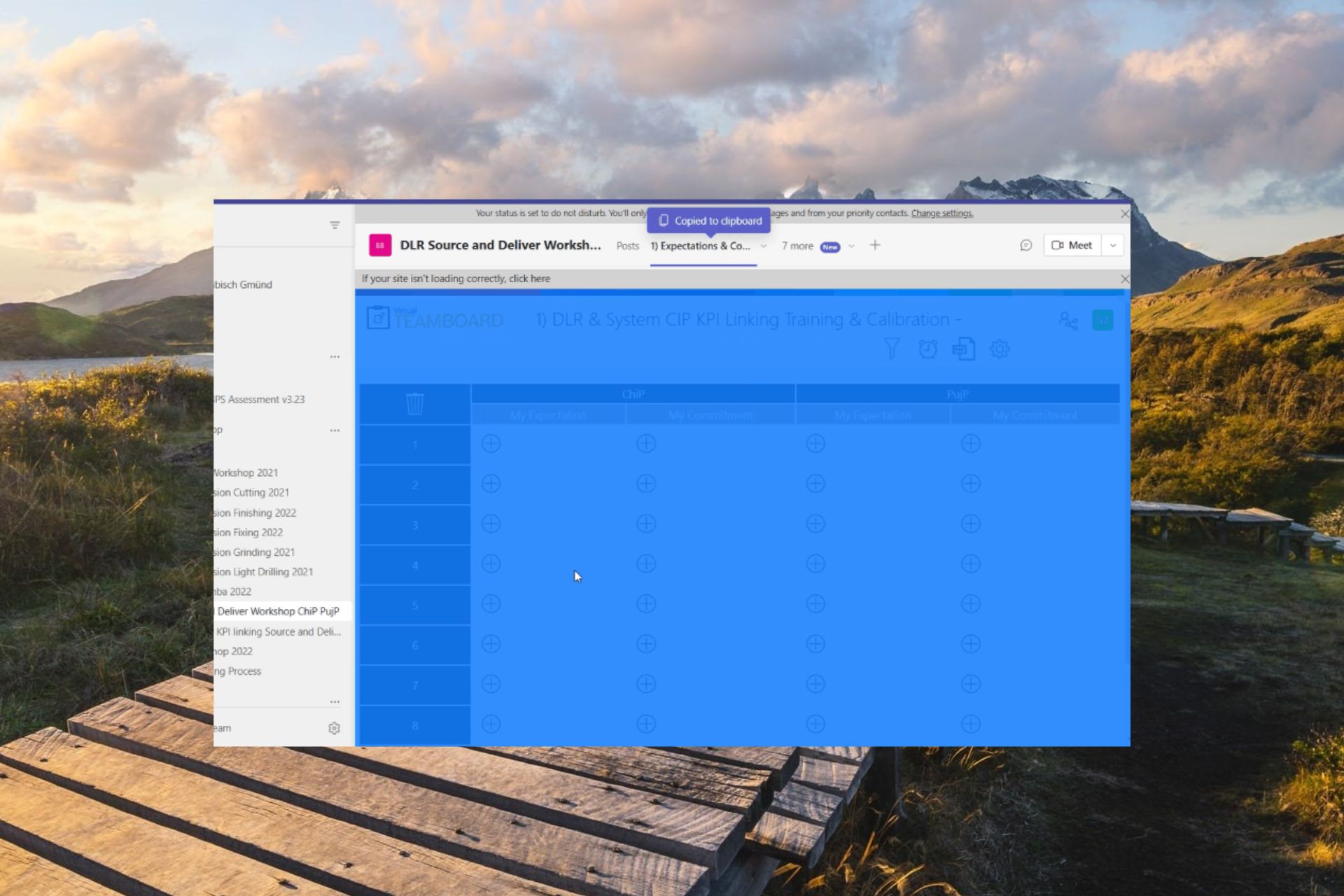Switch to the Posts tab
This screenshot has height=896, width=1344.
628,246
